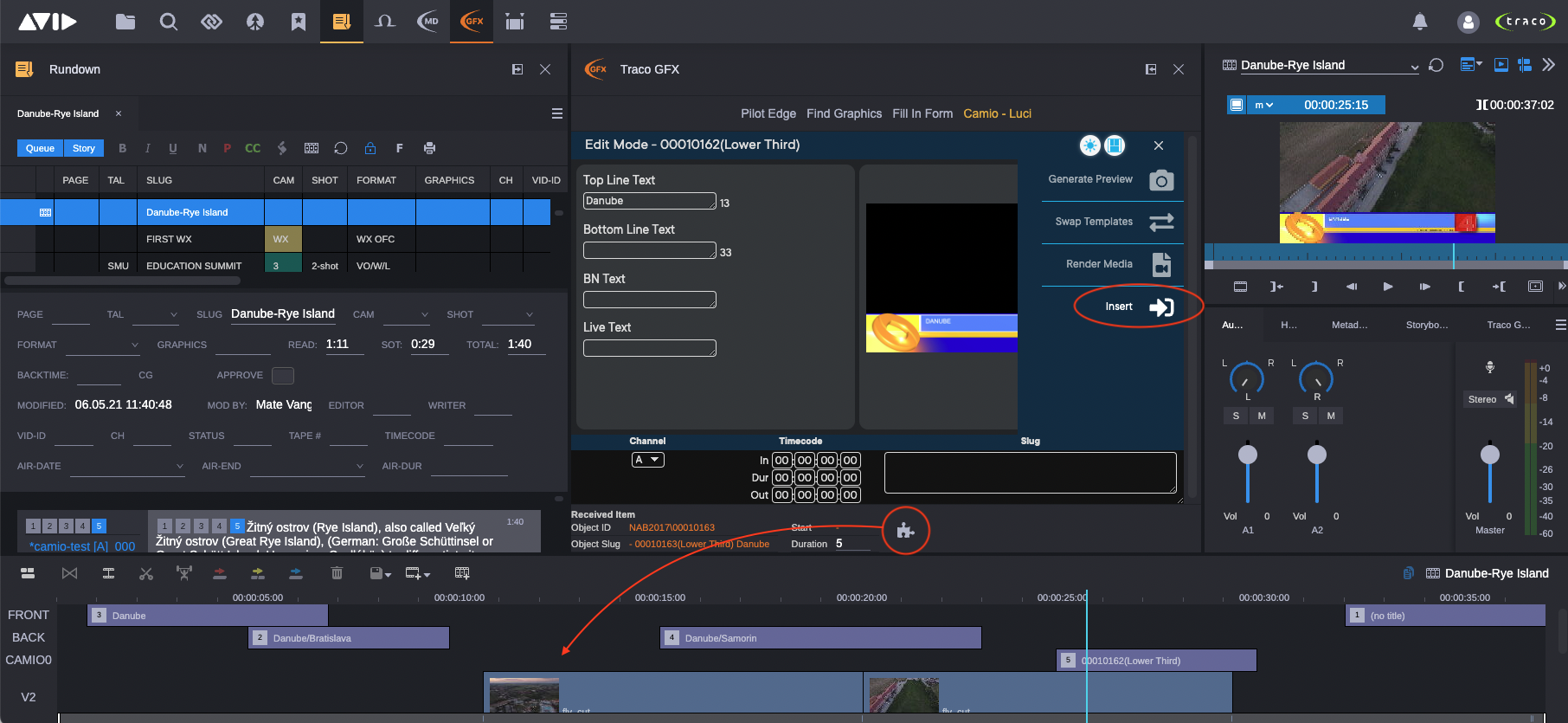The width and height of the screenshot is (1568, 723).
Task: Open the Channel A dropdown
Action: [648, 460]
